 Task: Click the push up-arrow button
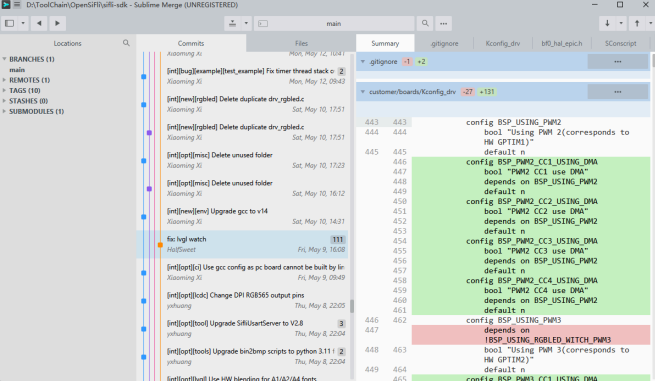tap(637, 23)
